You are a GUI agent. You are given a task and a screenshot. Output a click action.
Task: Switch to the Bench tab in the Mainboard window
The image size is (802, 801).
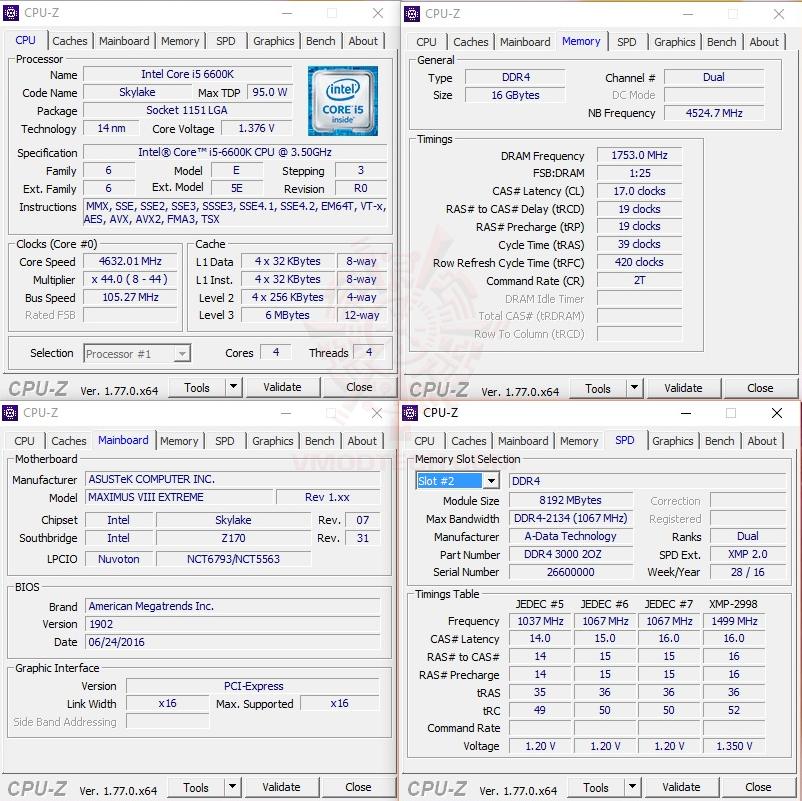[x=319, y=440]
